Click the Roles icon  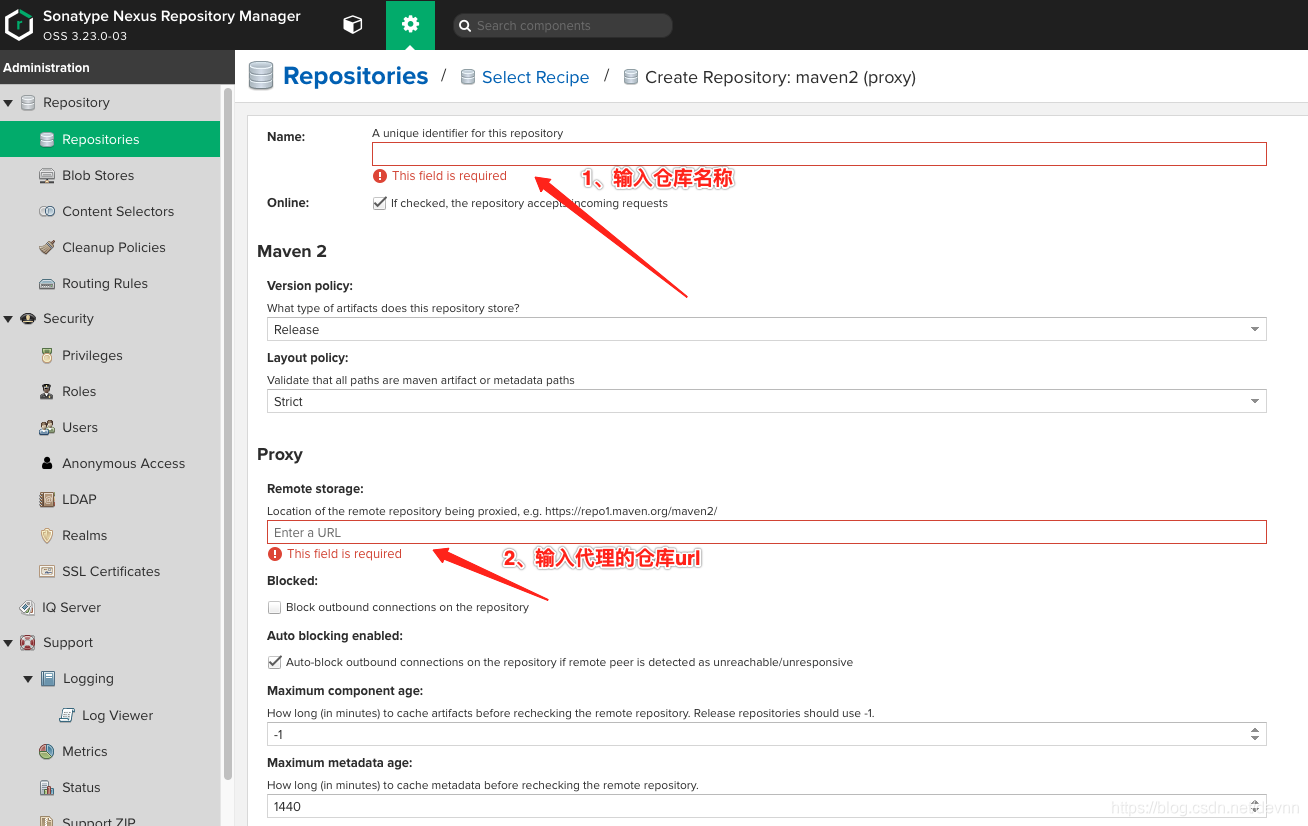pos(47,391)
